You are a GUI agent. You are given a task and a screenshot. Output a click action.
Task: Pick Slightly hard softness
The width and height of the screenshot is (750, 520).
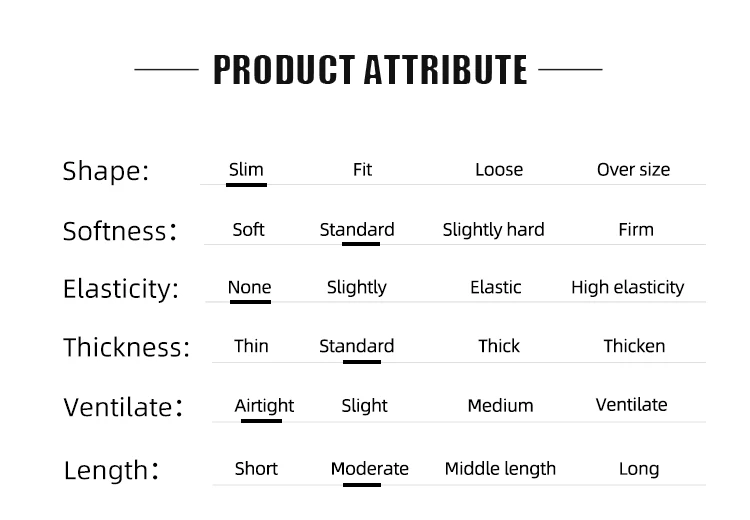click(x=493, y=230)
